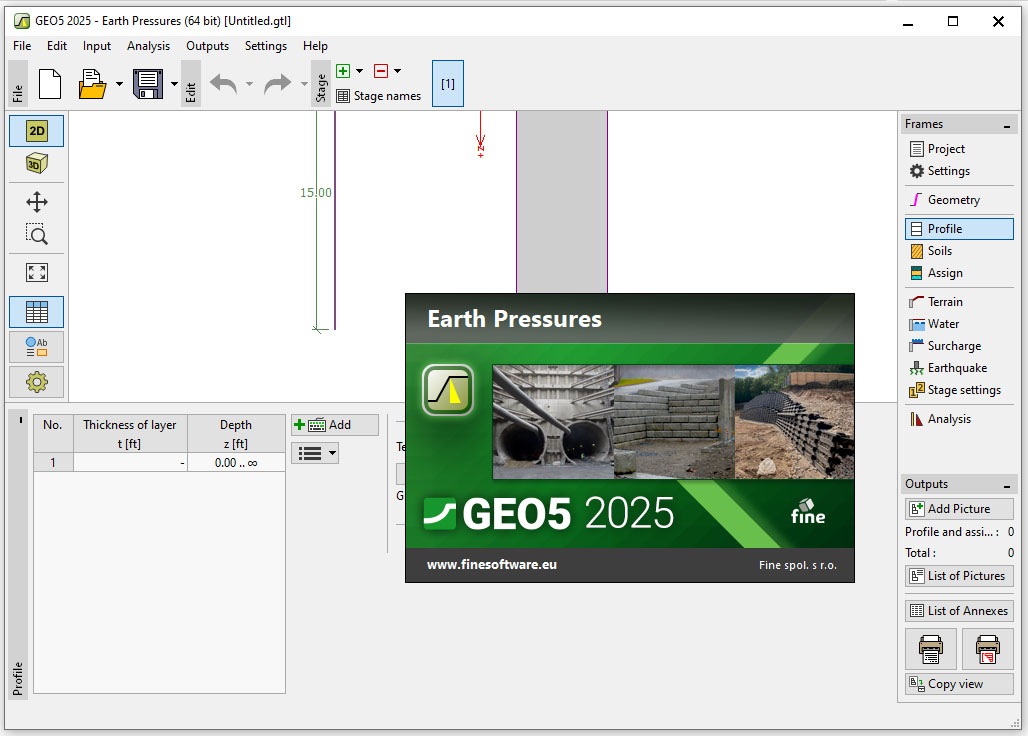
Task: Click the print icon in Outputs
Action: tap(930, 649)
